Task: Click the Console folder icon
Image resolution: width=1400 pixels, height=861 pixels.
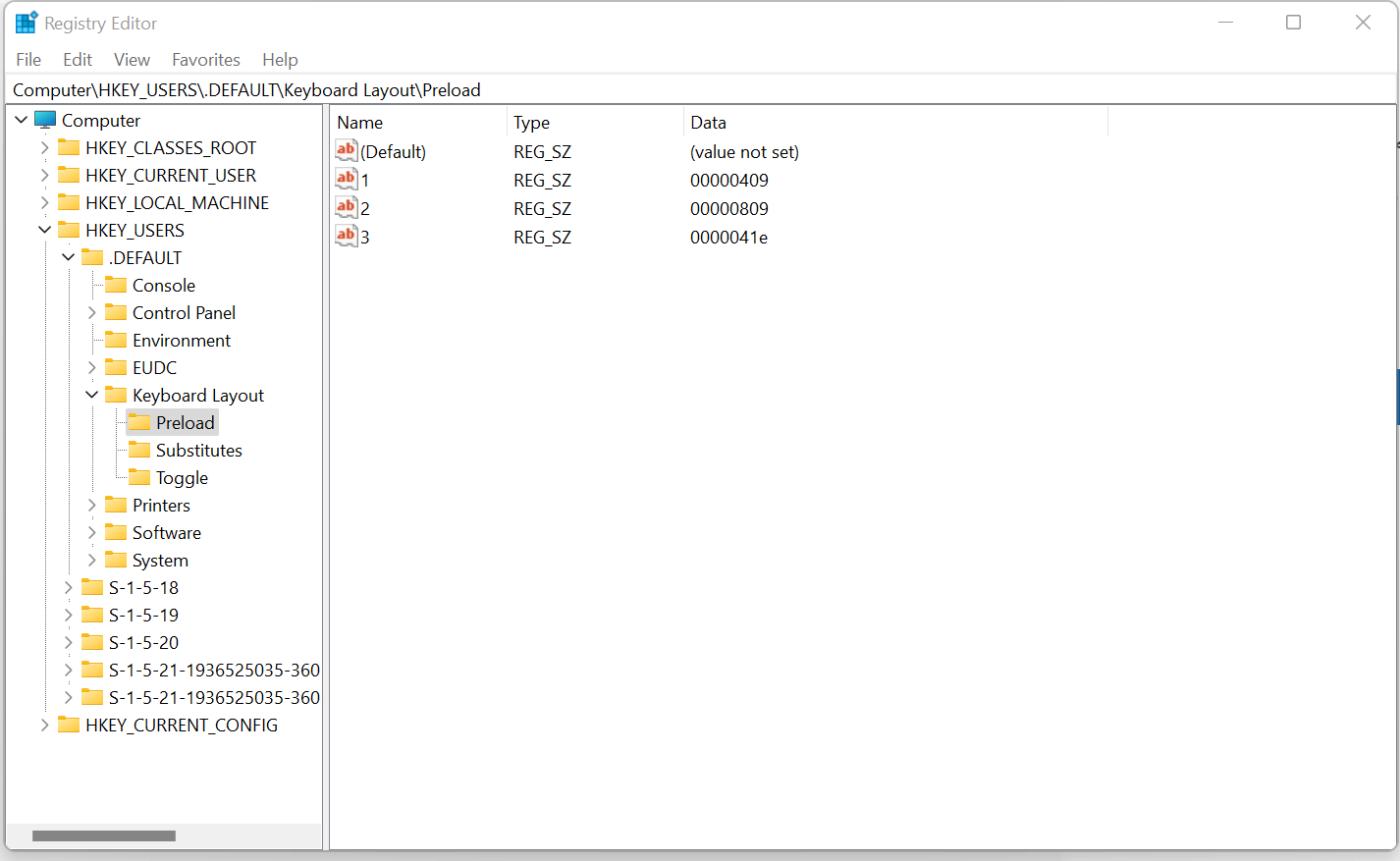Action: [x=116, y=285]
